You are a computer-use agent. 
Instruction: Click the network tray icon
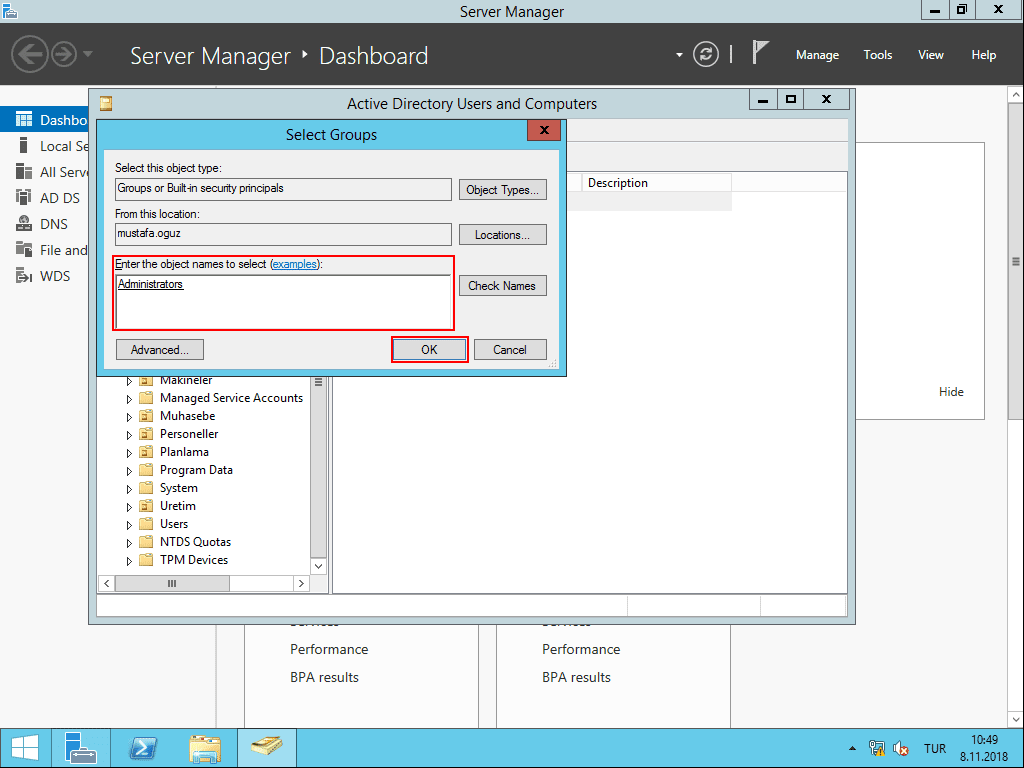coord(876,748)
